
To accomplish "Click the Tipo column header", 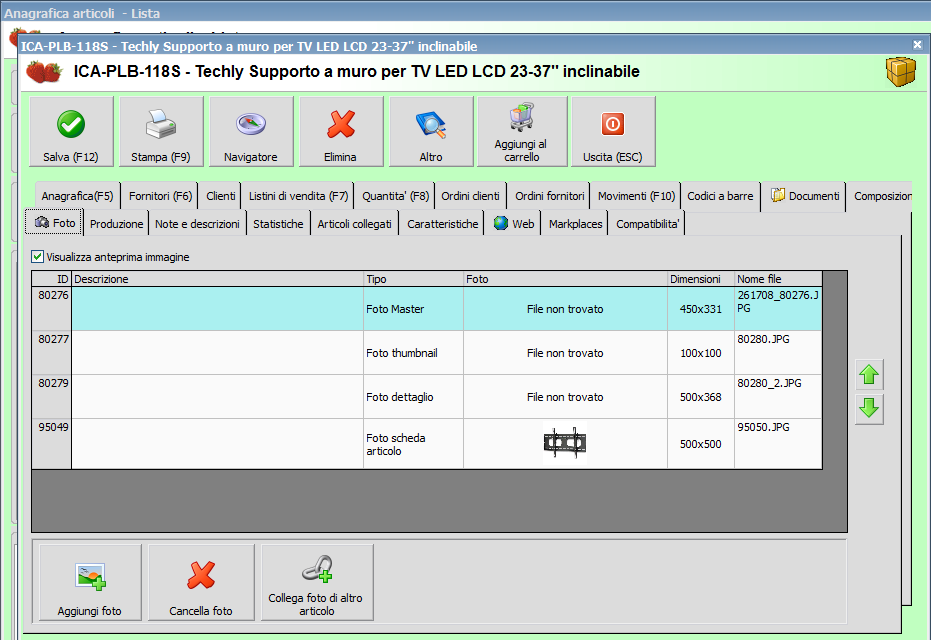I will [413, 279].
